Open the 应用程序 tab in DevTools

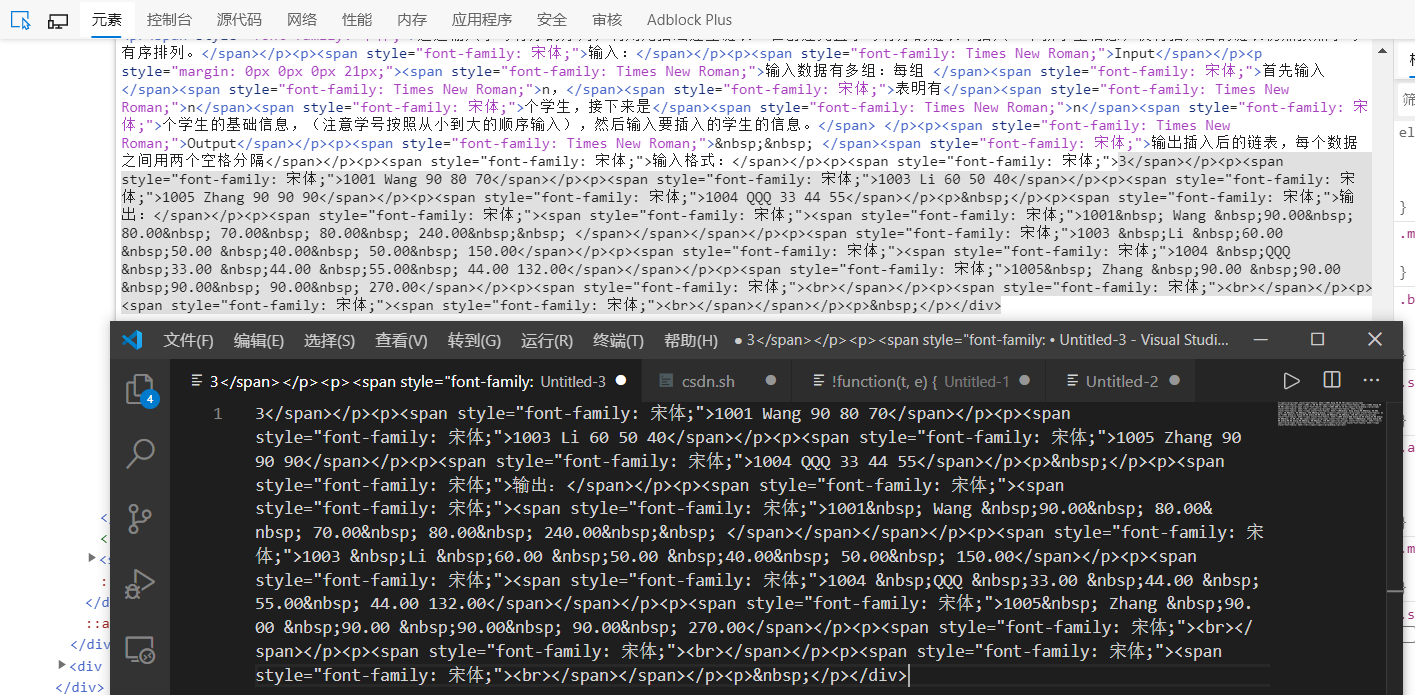tap(482, 20)
